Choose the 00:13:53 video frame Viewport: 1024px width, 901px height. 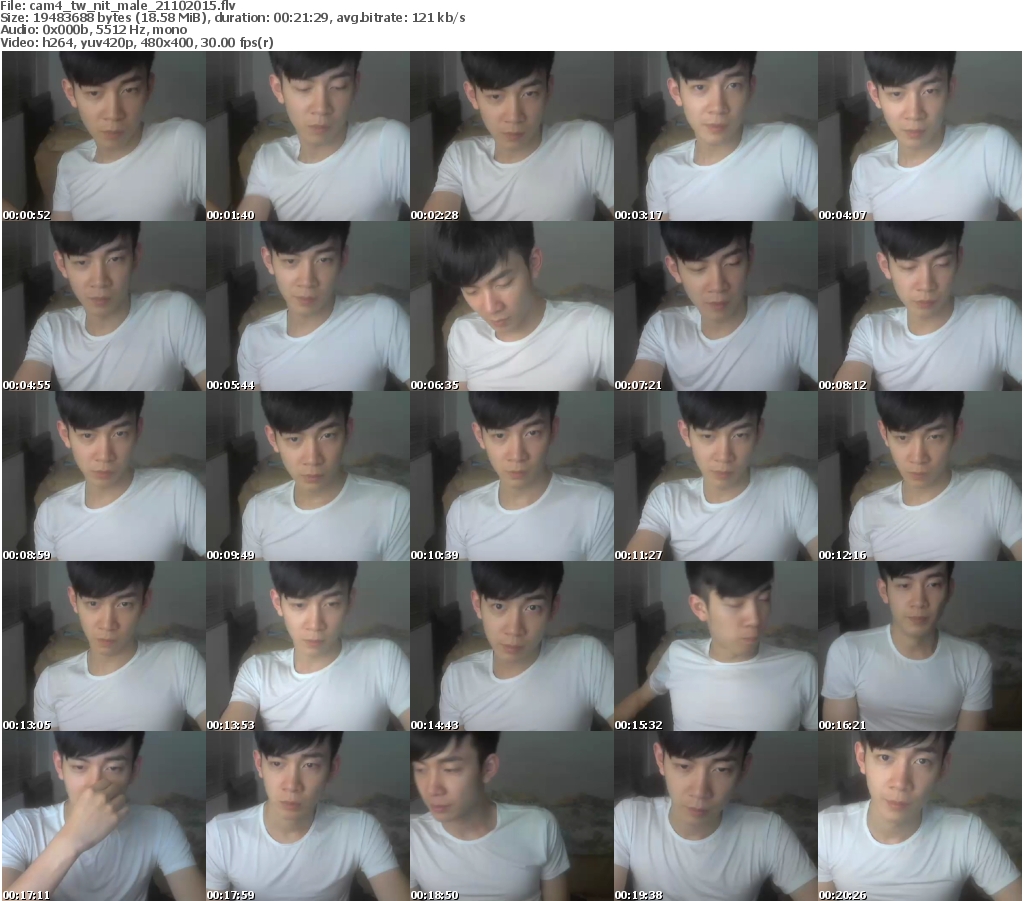308,646
